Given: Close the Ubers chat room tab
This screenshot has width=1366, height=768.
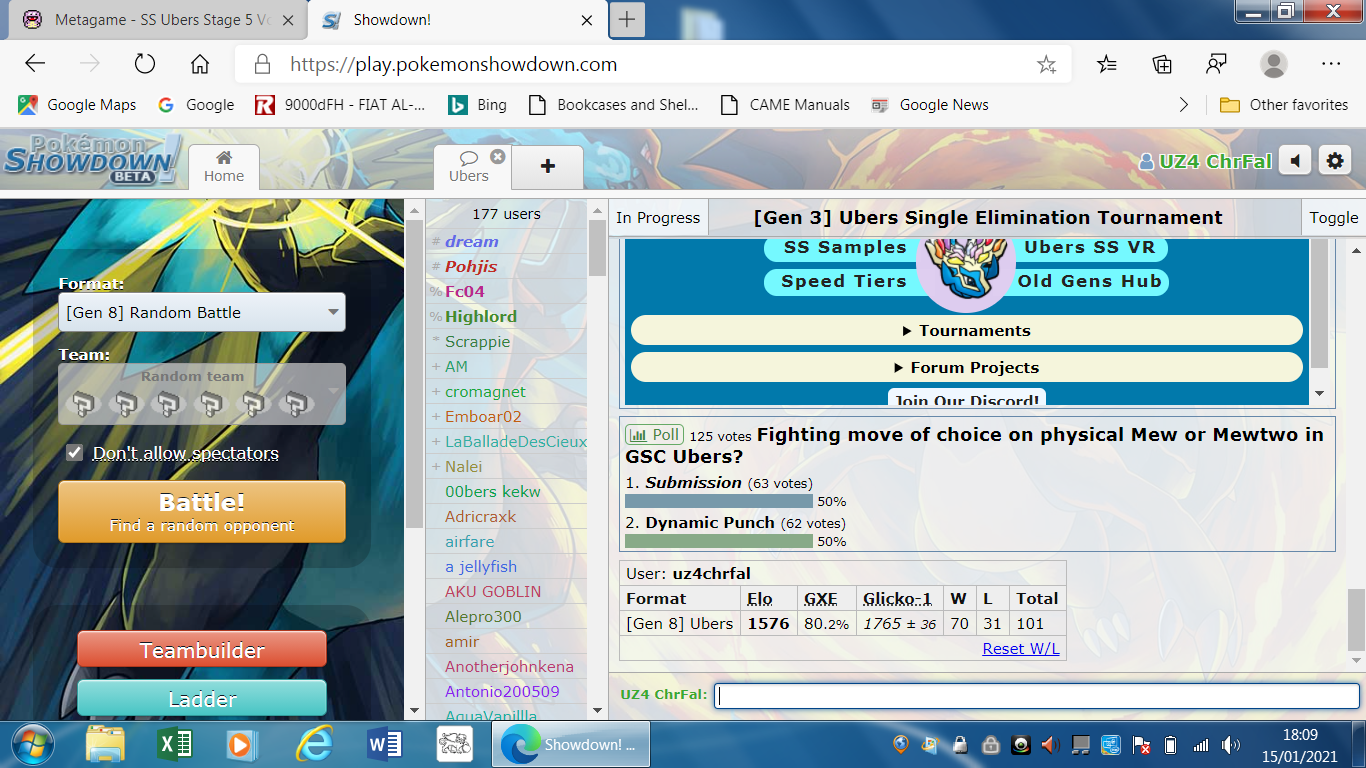Looking at the screenshot, I should 497,157.
